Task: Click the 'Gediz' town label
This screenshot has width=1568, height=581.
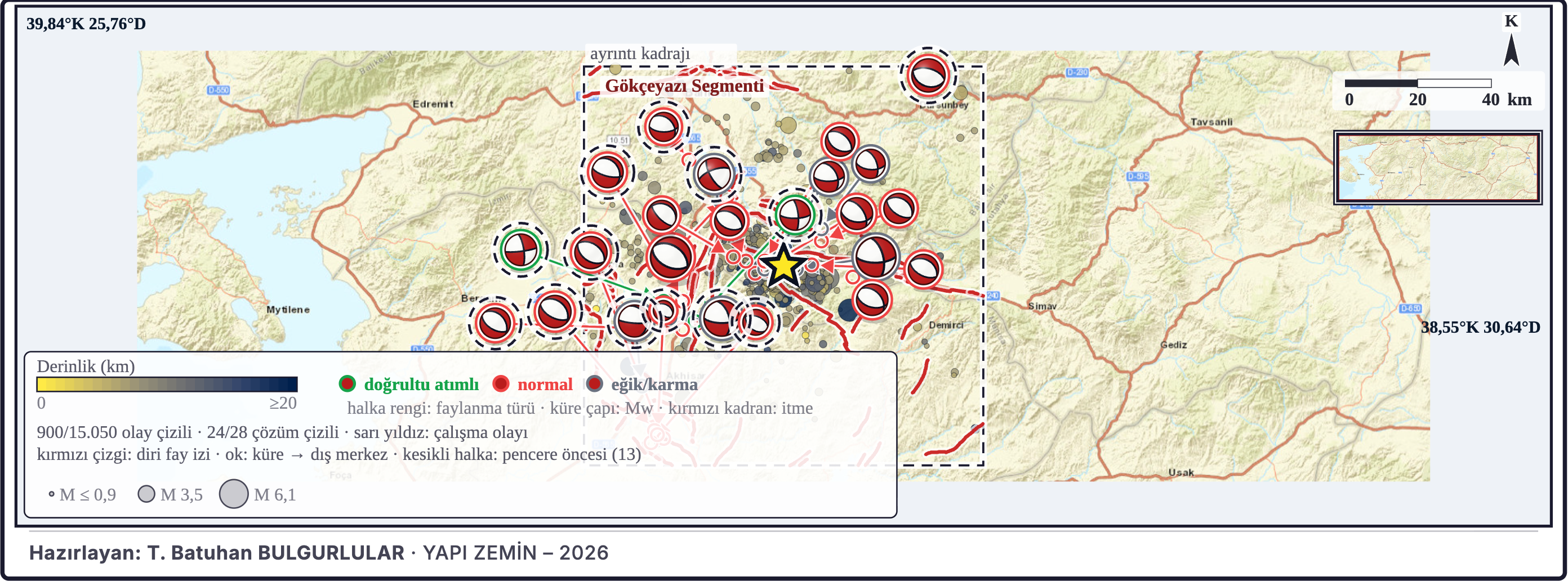Action: (x=1174, y=345)
